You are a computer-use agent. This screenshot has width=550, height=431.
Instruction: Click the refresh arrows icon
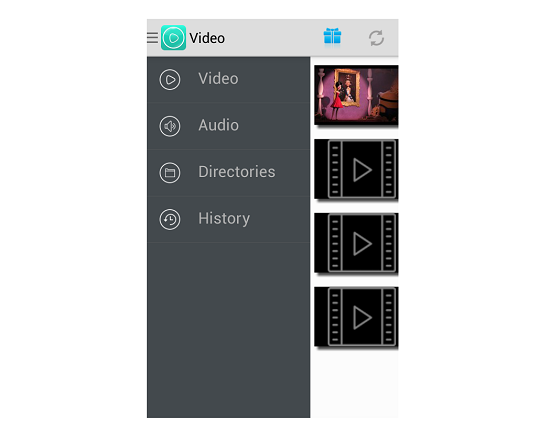tap(376, 38)
